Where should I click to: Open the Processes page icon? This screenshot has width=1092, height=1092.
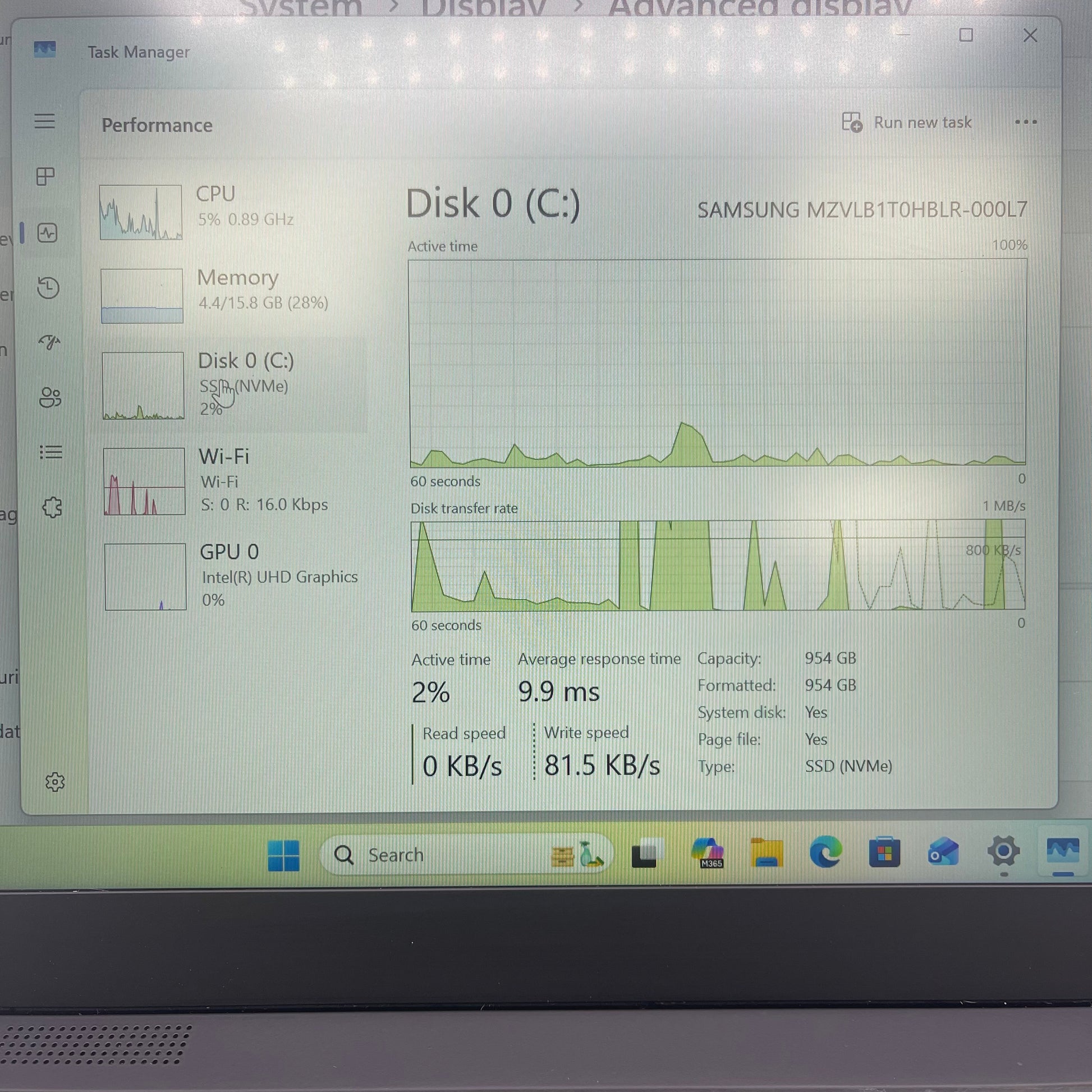pyautogui.click(x=45, y=176)
